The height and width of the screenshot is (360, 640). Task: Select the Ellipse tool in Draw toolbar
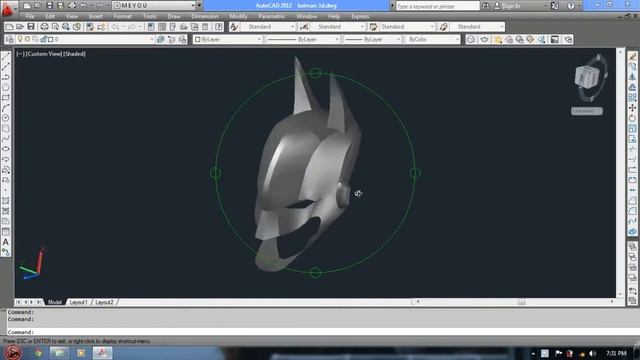[x=6, y=149]
